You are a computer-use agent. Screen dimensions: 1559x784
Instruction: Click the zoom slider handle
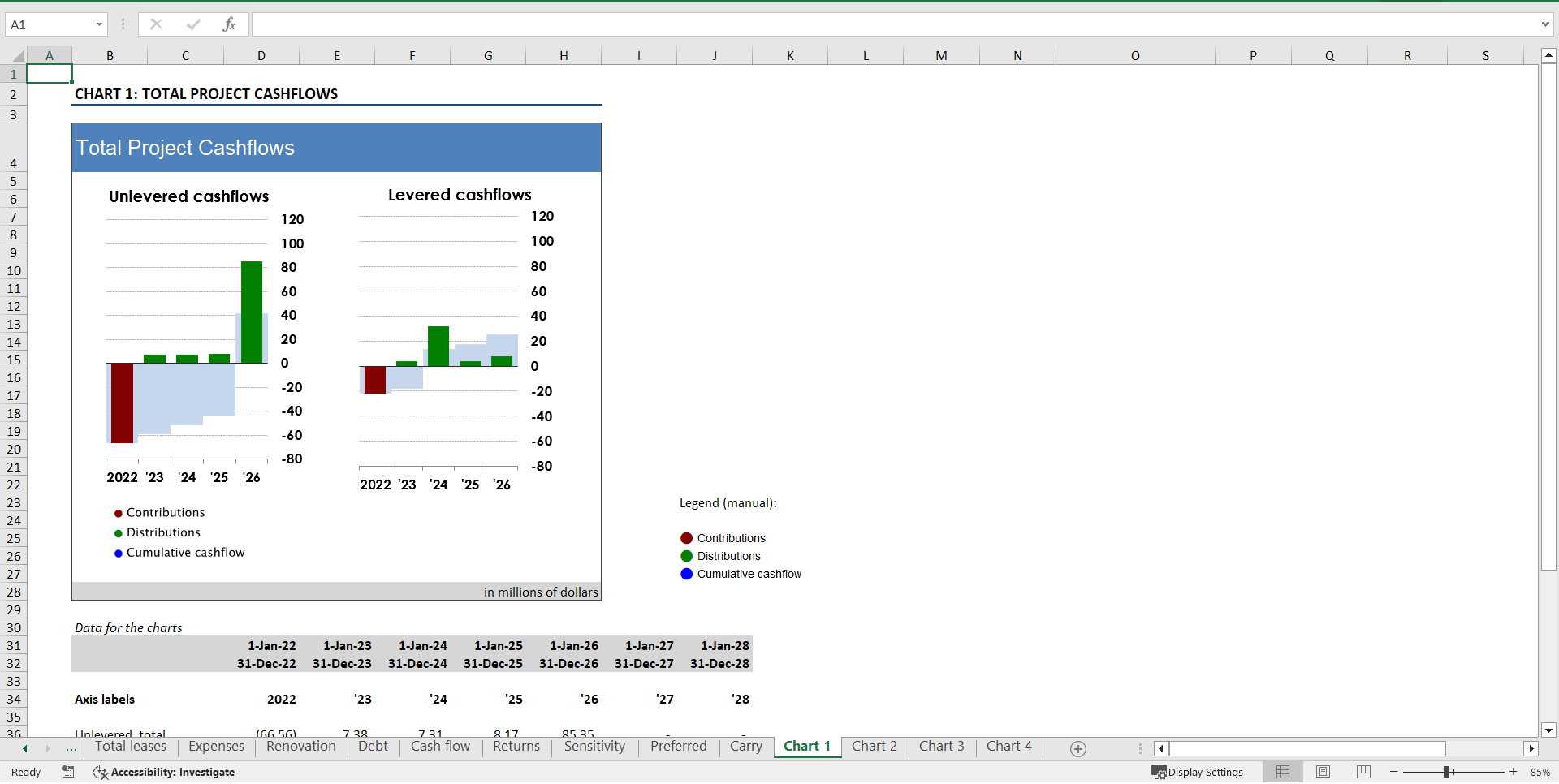(1446, 772)
